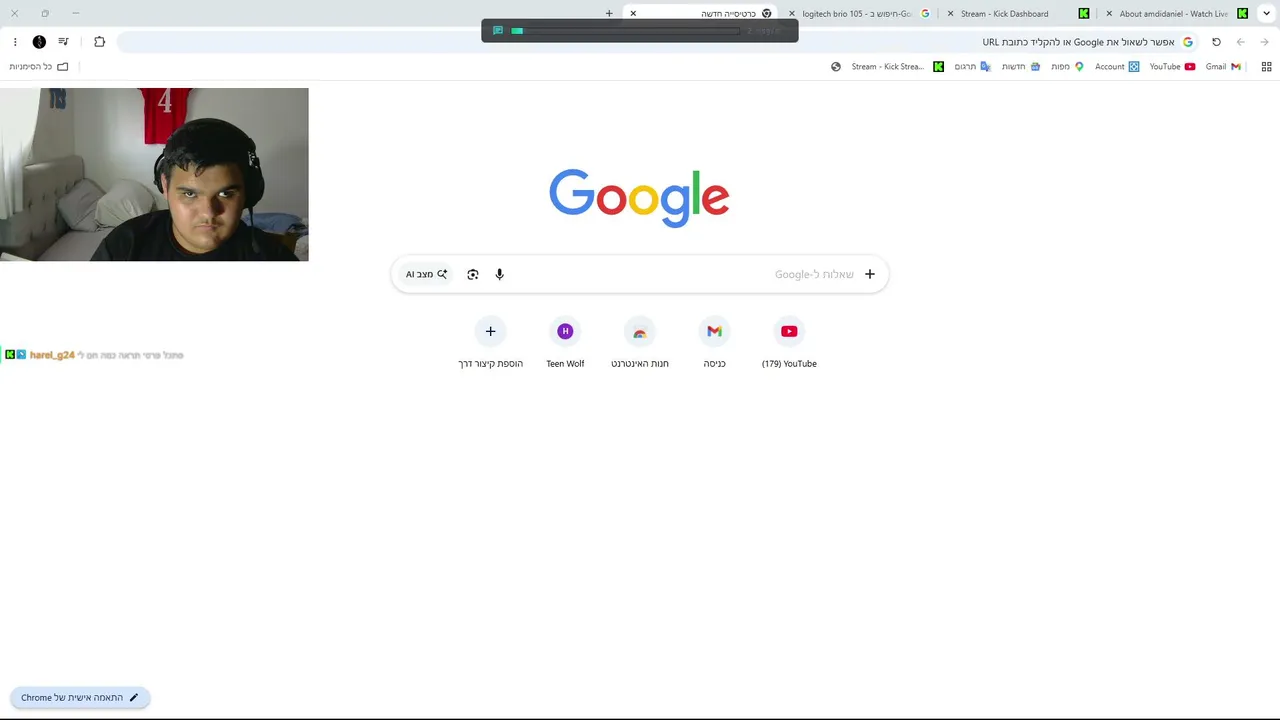Open the חנות האינטרנט web store shortcut
The width and height of the screenshot is (1280, 720).
pos(640,343)
